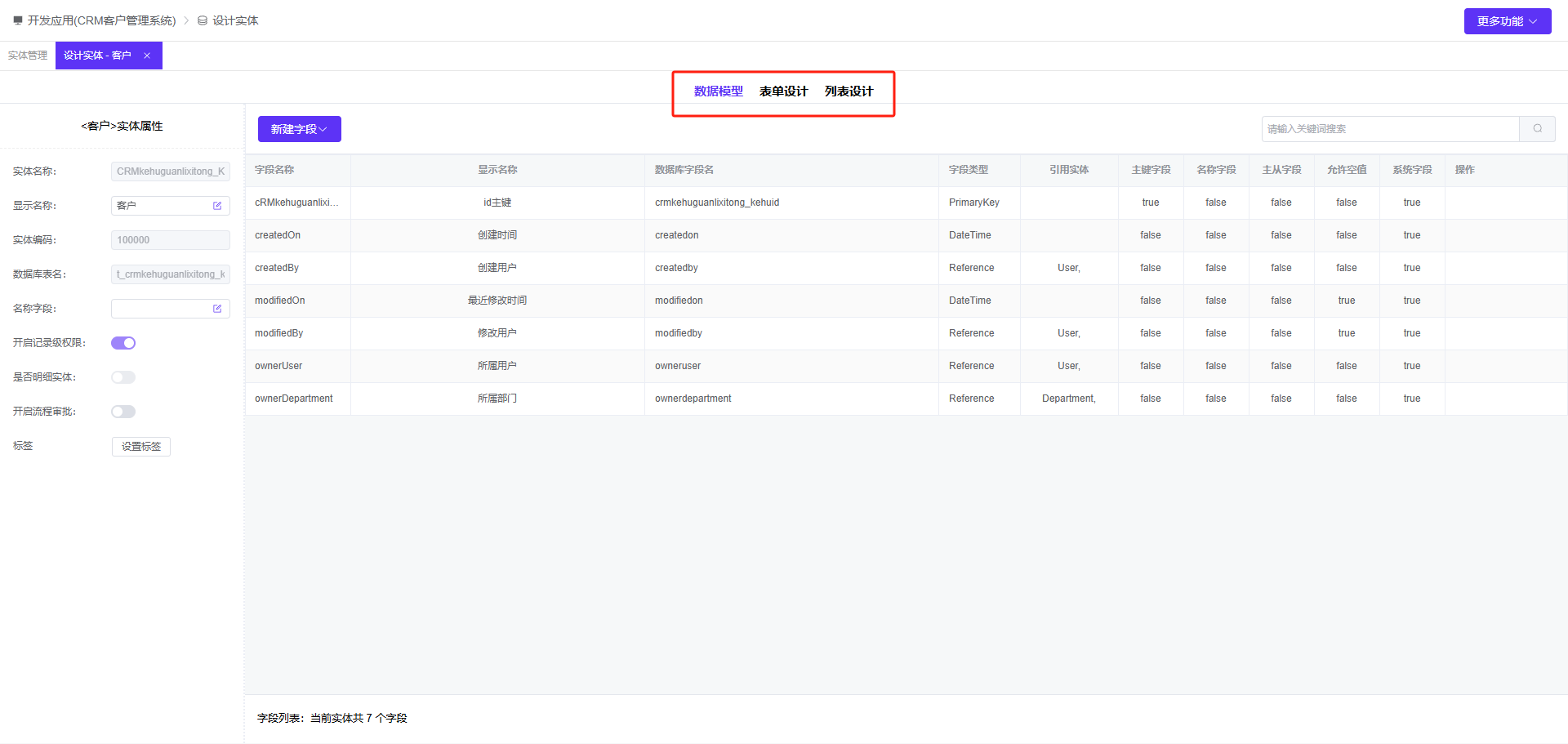
Task: Click edit icon in 名称字段 field
Action: (x=217, y=309)
